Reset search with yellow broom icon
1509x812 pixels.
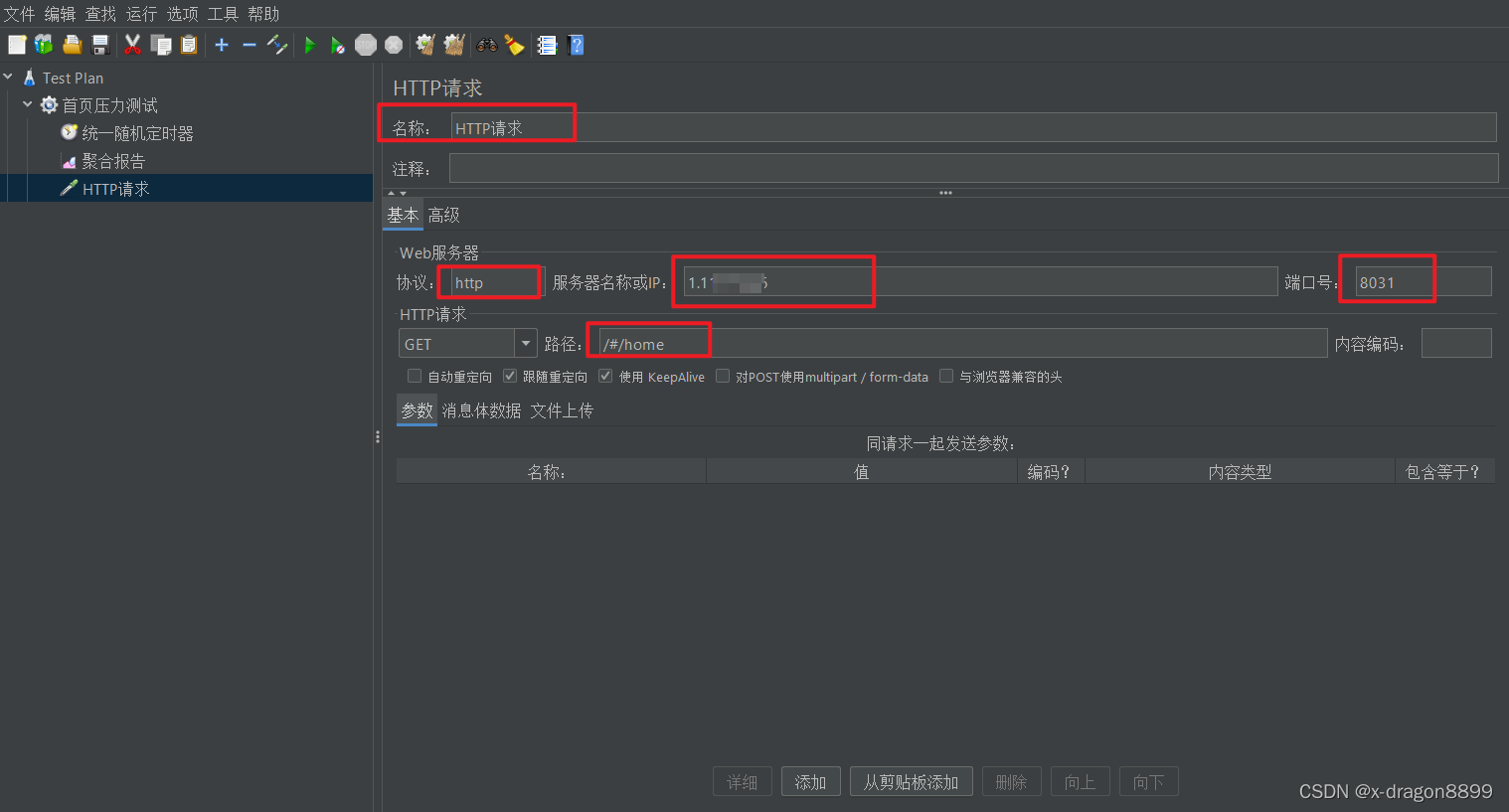click(514, 45)
